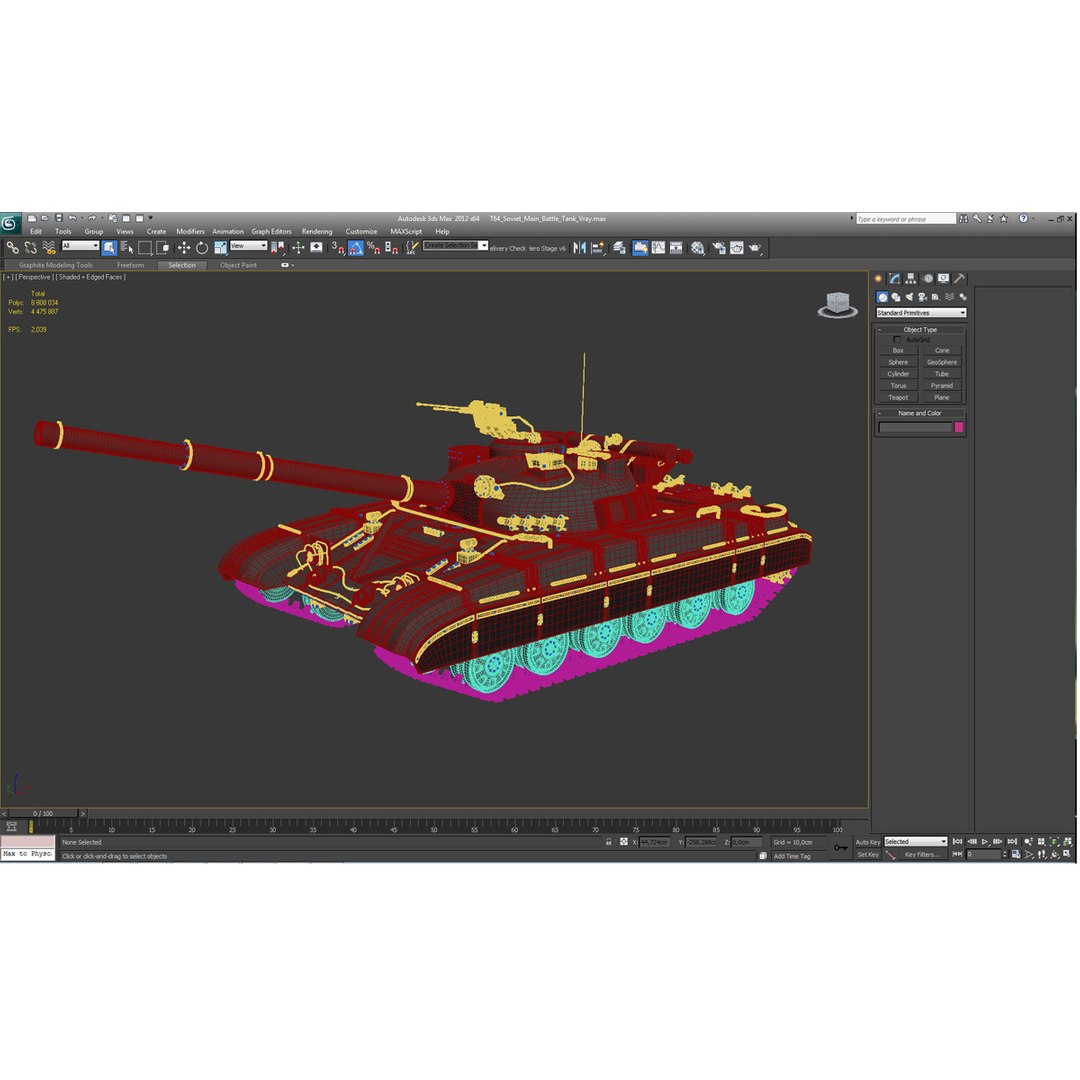Click the Window/Crossing selection icon
The image size is (1080, 1080).
(163, 247)
